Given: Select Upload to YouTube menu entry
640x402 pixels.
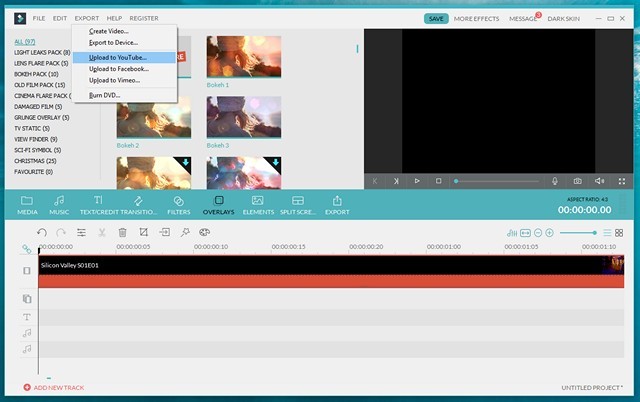Looking at the screenshot, I should (124, 58).
